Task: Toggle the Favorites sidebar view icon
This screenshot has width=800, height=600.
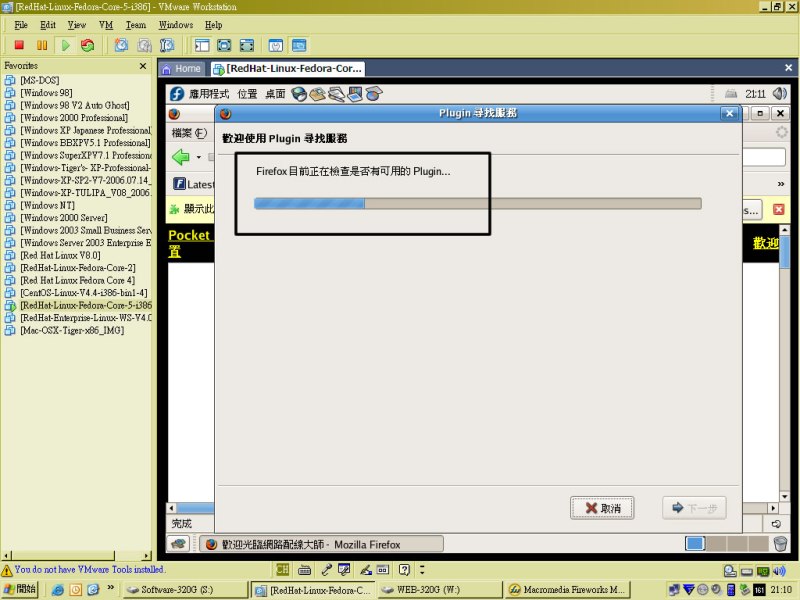Action: pos(202,45)
